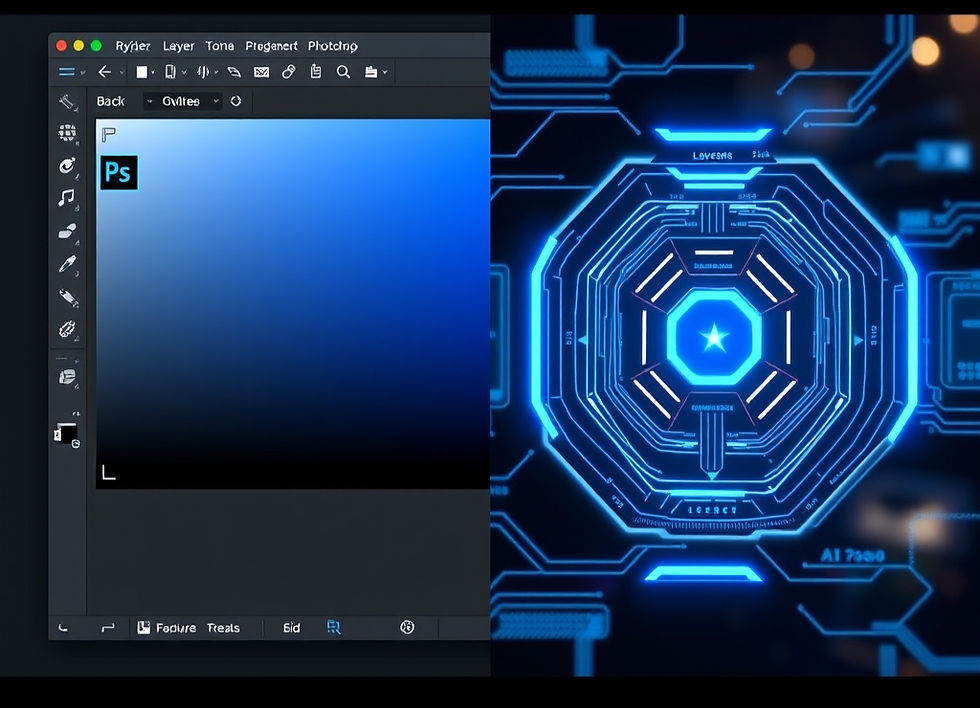Screen dimensions: 980x708
Task: Select the music note tool
Action: pyautogui.click(x=66, y=197)
